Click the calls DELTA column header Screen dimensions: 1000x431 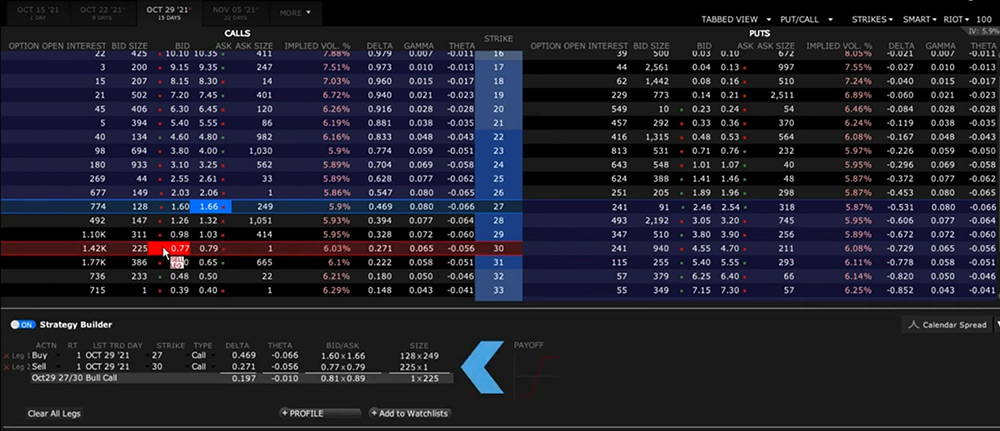pyautogui.click(x=379, y=46)
